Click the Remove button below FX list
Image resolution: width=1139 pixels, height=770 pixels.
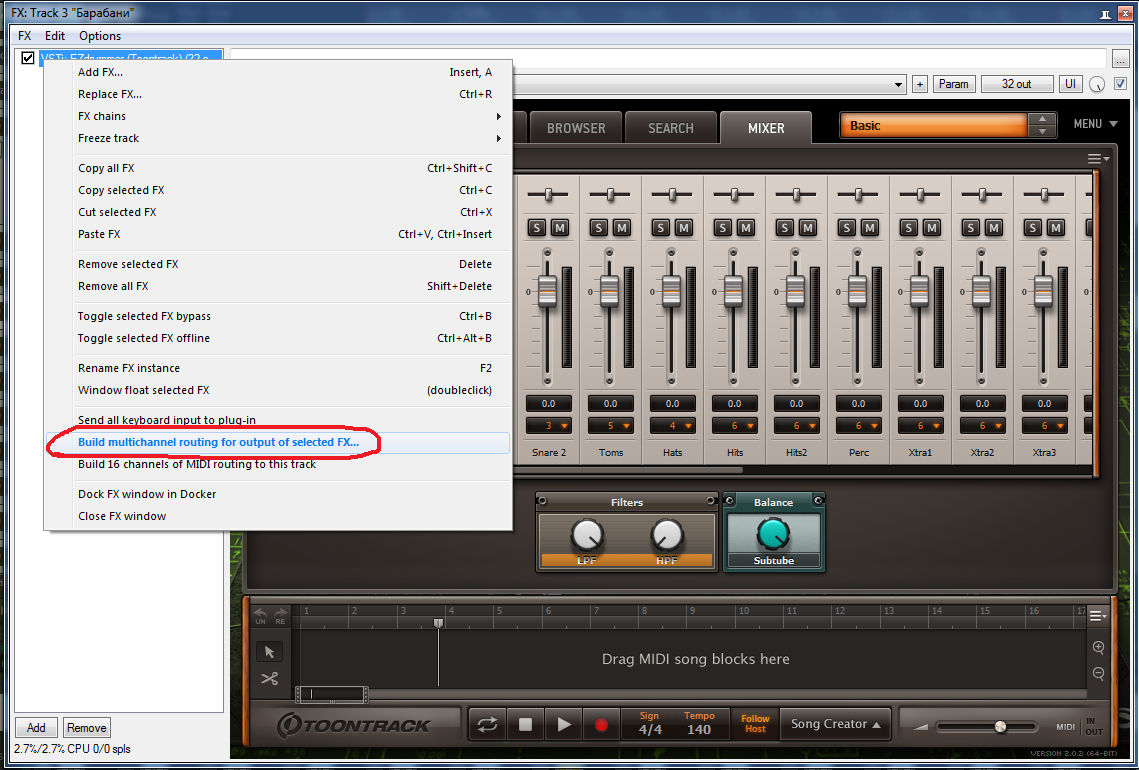pyautogui.click(x=87, y=728)
